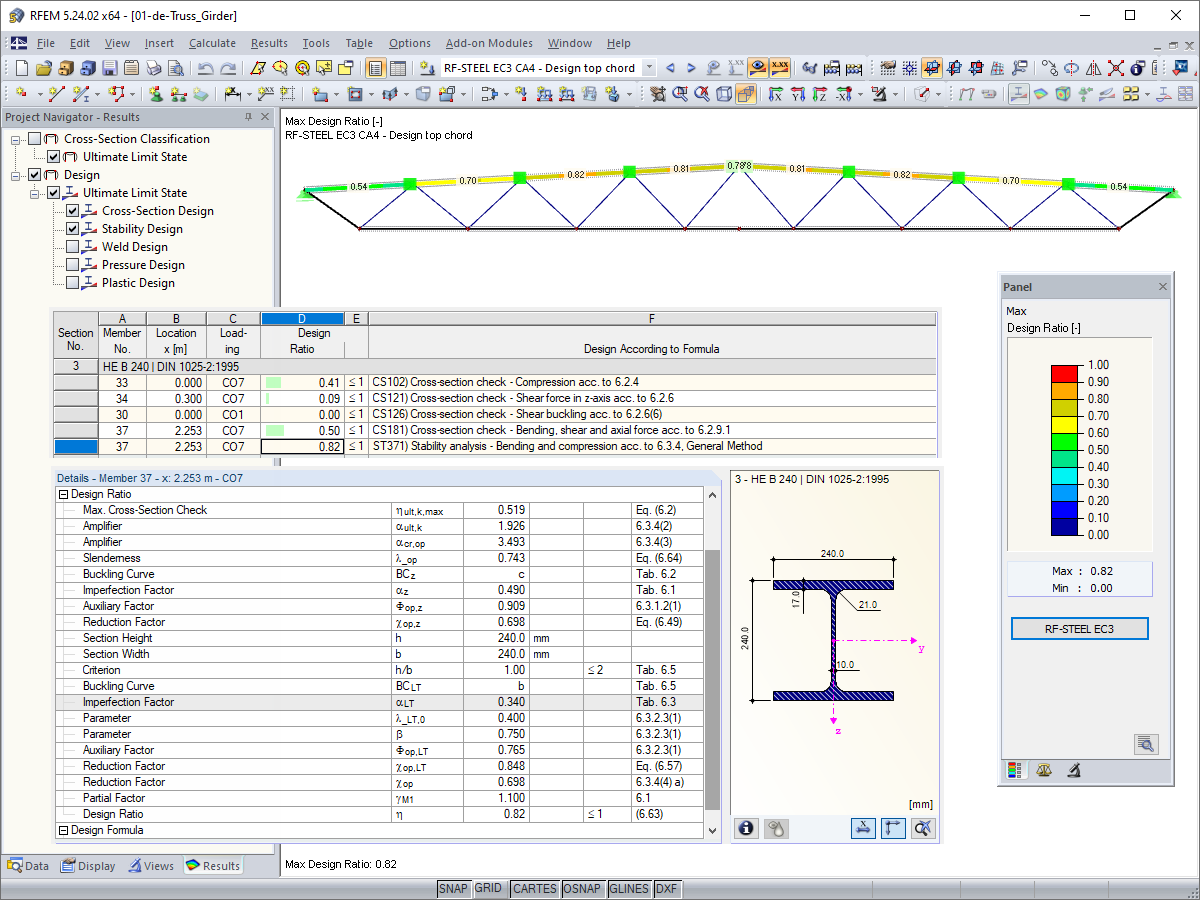Viewport: 1200px width, 900px height.
Task: Click the Info icon under the cross-section preview
Action: [x=746, y=828]
